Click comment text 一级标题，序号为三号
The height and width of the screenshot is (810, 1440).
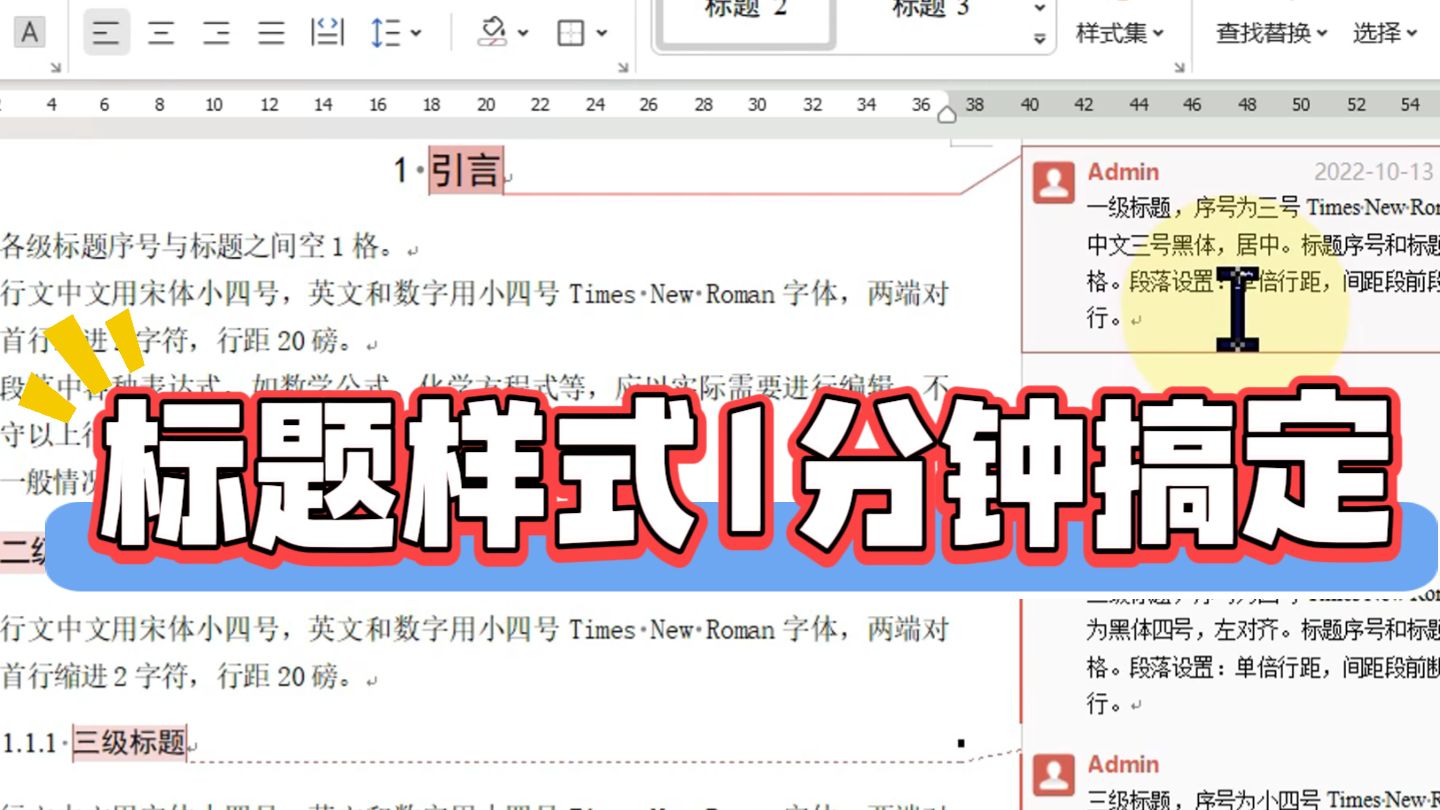pos(1193,208)
